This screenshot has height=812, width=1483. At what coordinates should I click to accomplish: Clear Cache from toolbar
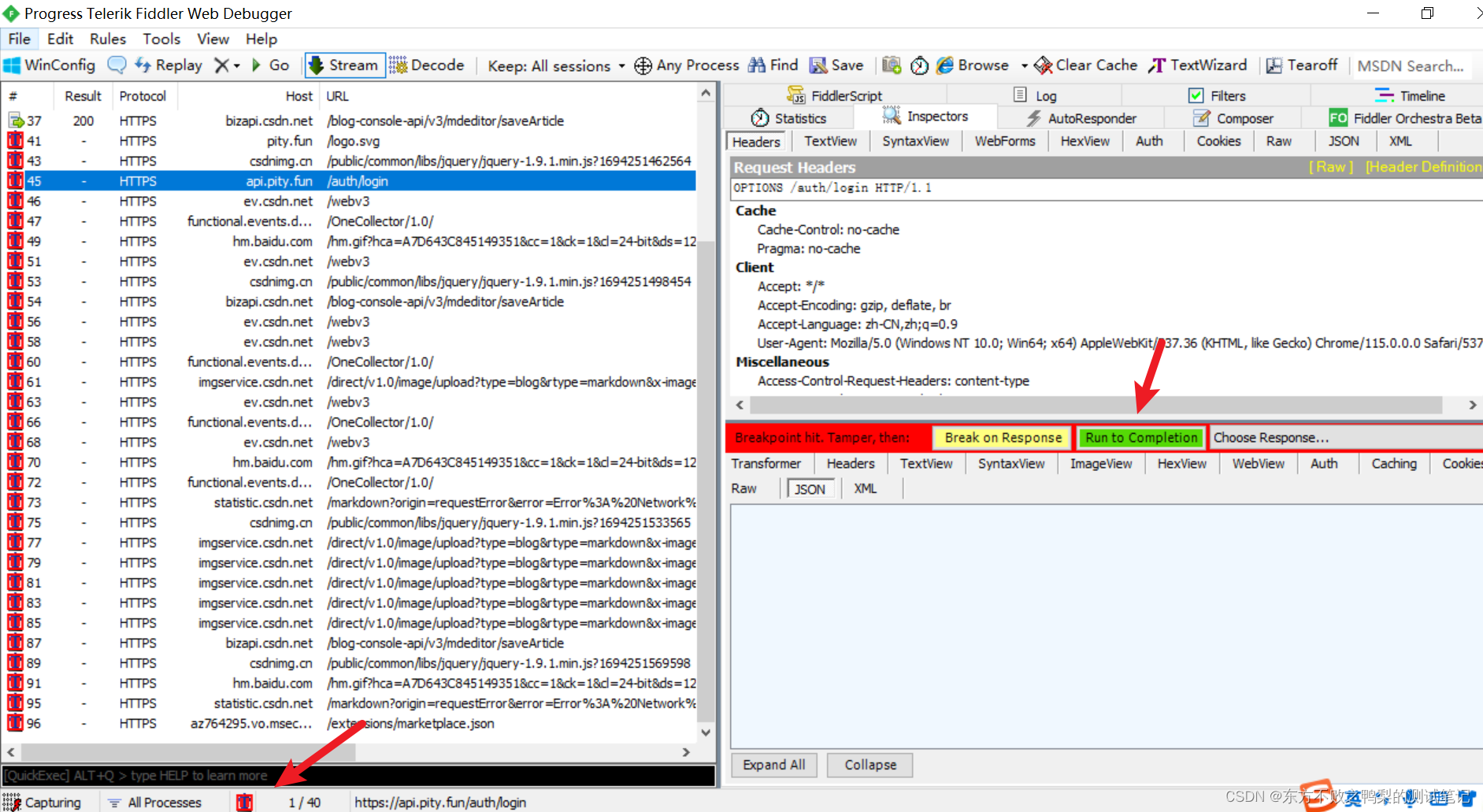click(1086, 65)
